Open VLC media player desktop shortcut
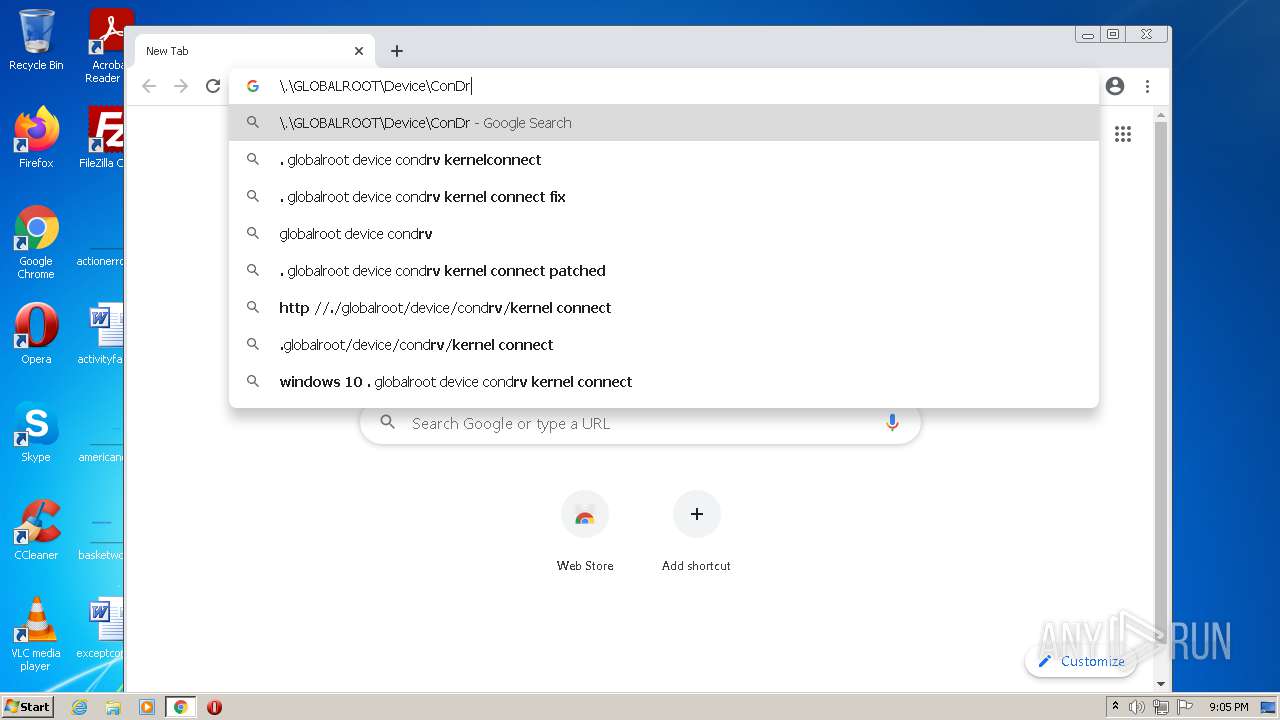1280x720 pixels. [x=36, y=634]
